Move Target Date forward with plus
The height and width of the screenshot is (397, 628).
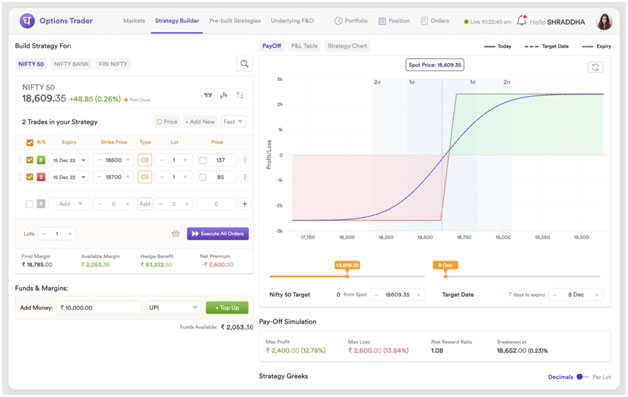click(596, 294)
